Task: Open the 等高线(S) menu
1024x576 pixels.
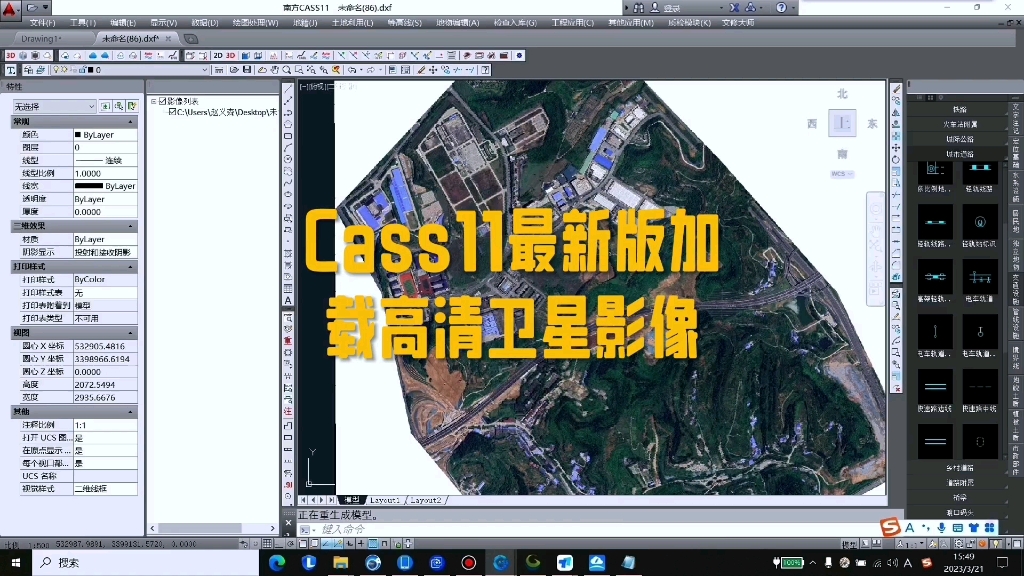Action: tap(404, 23)
